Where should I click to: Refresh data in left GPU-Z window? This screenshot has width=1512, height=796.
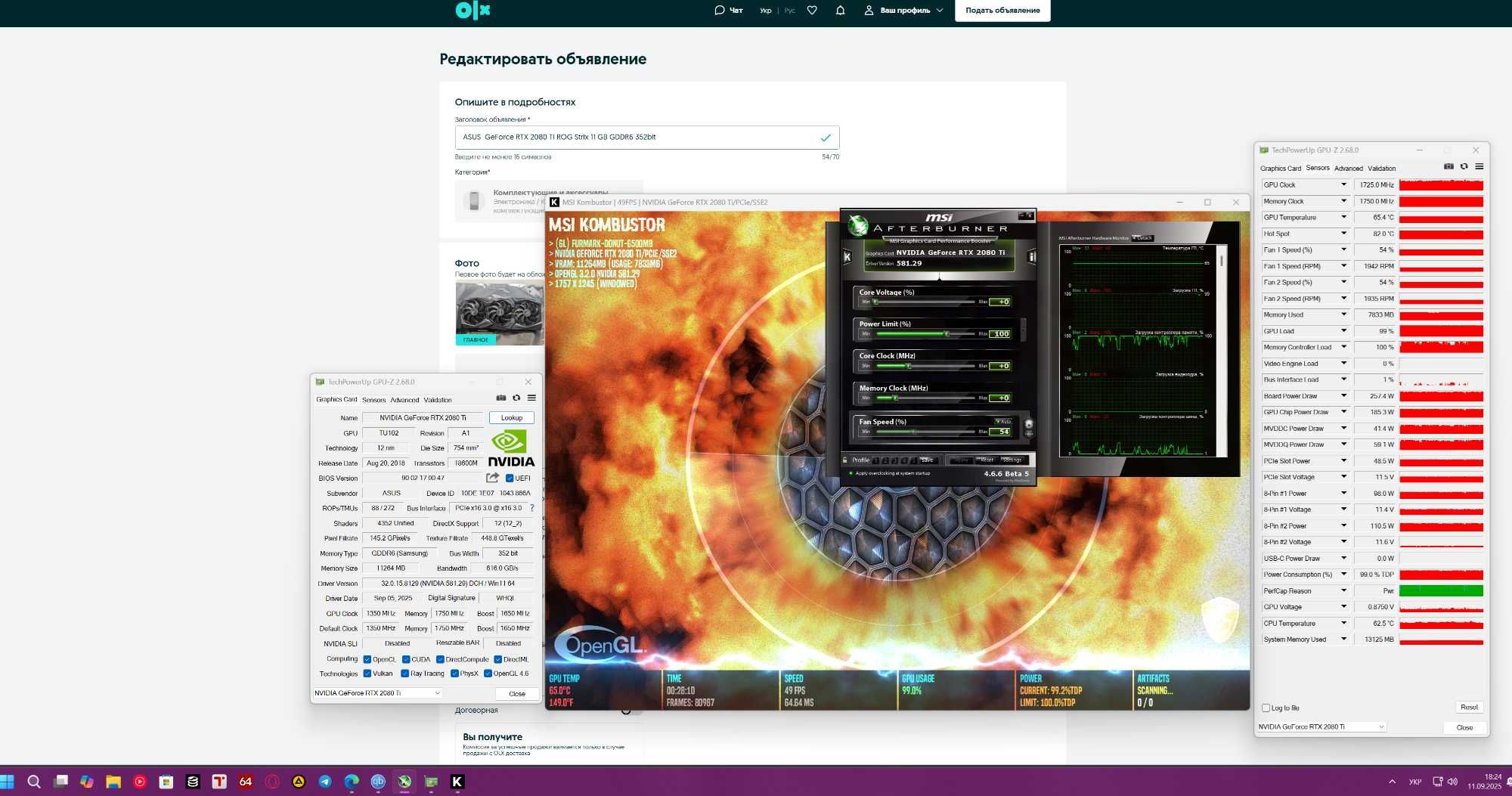pos(516,398)
